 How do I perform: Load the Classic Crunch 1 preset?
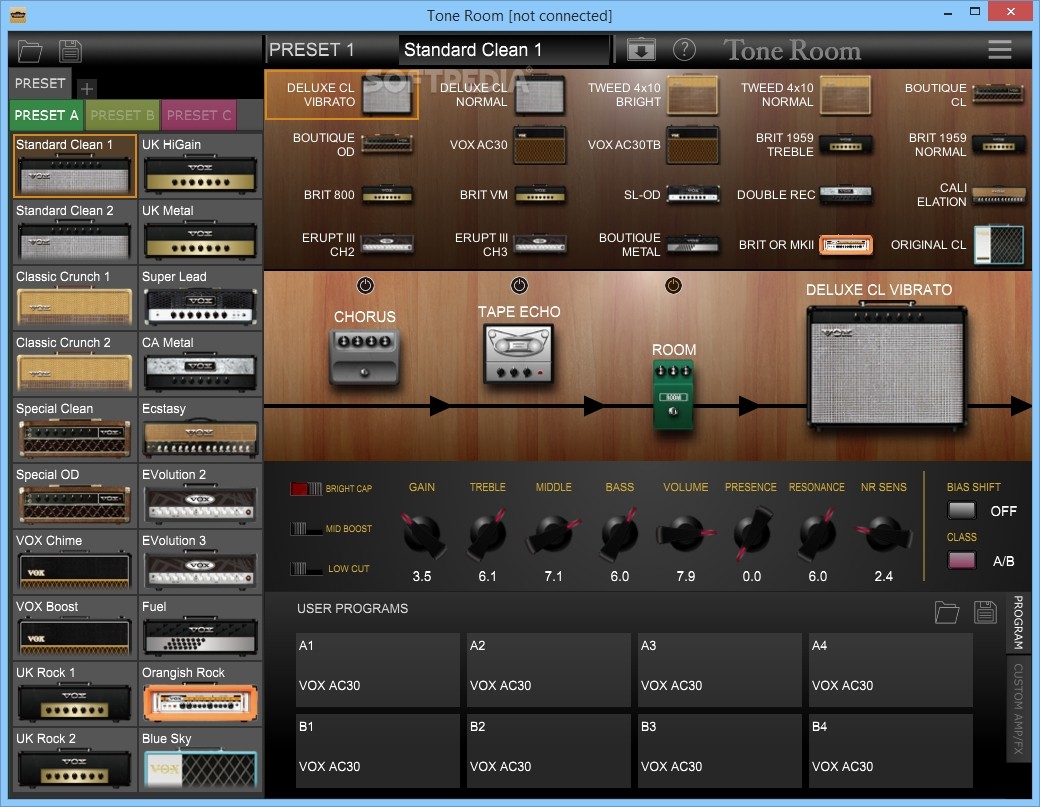tap(74, 298)
